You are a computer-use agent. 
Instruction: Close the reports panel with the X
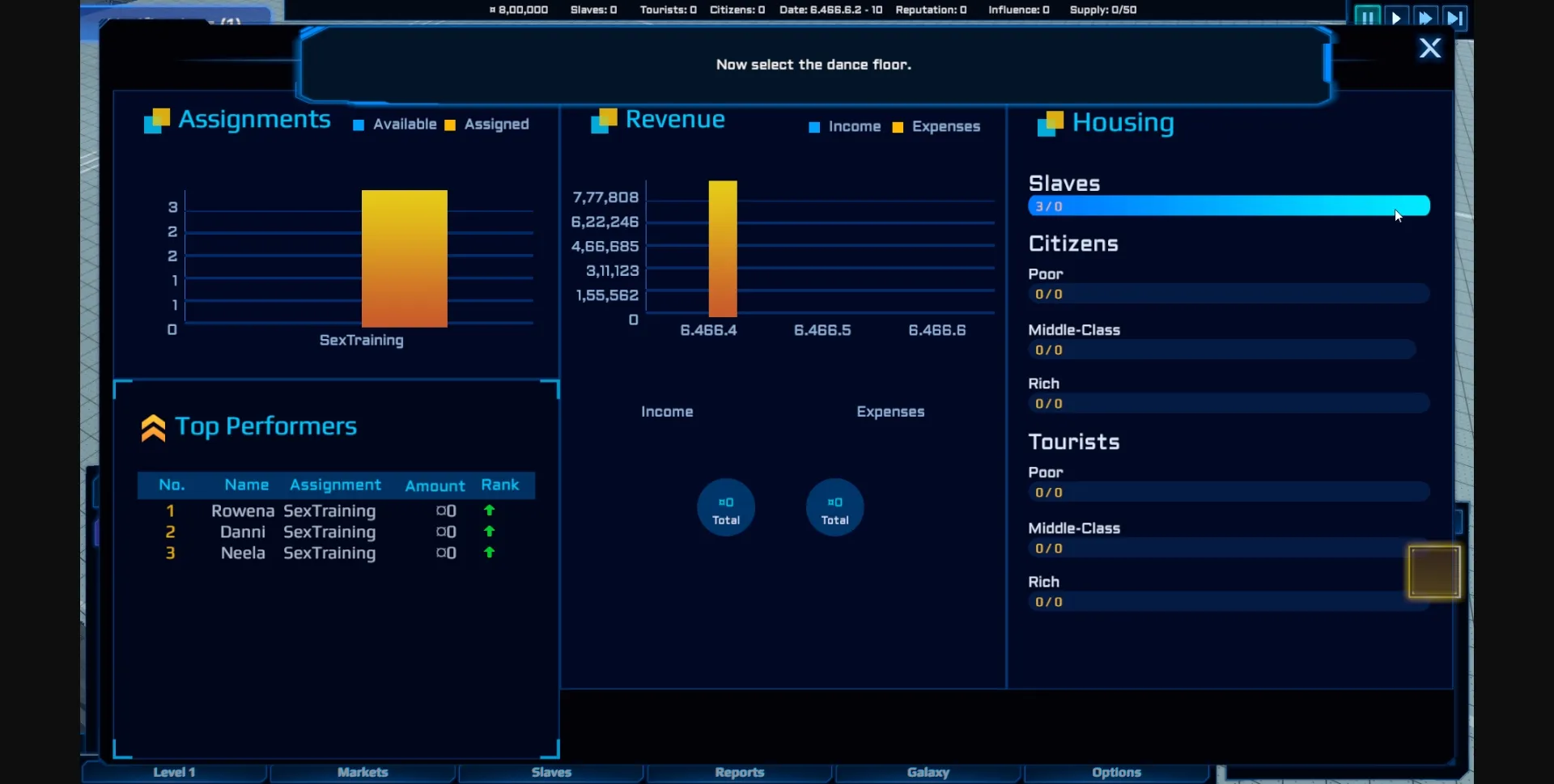(x=1430, y=48)
